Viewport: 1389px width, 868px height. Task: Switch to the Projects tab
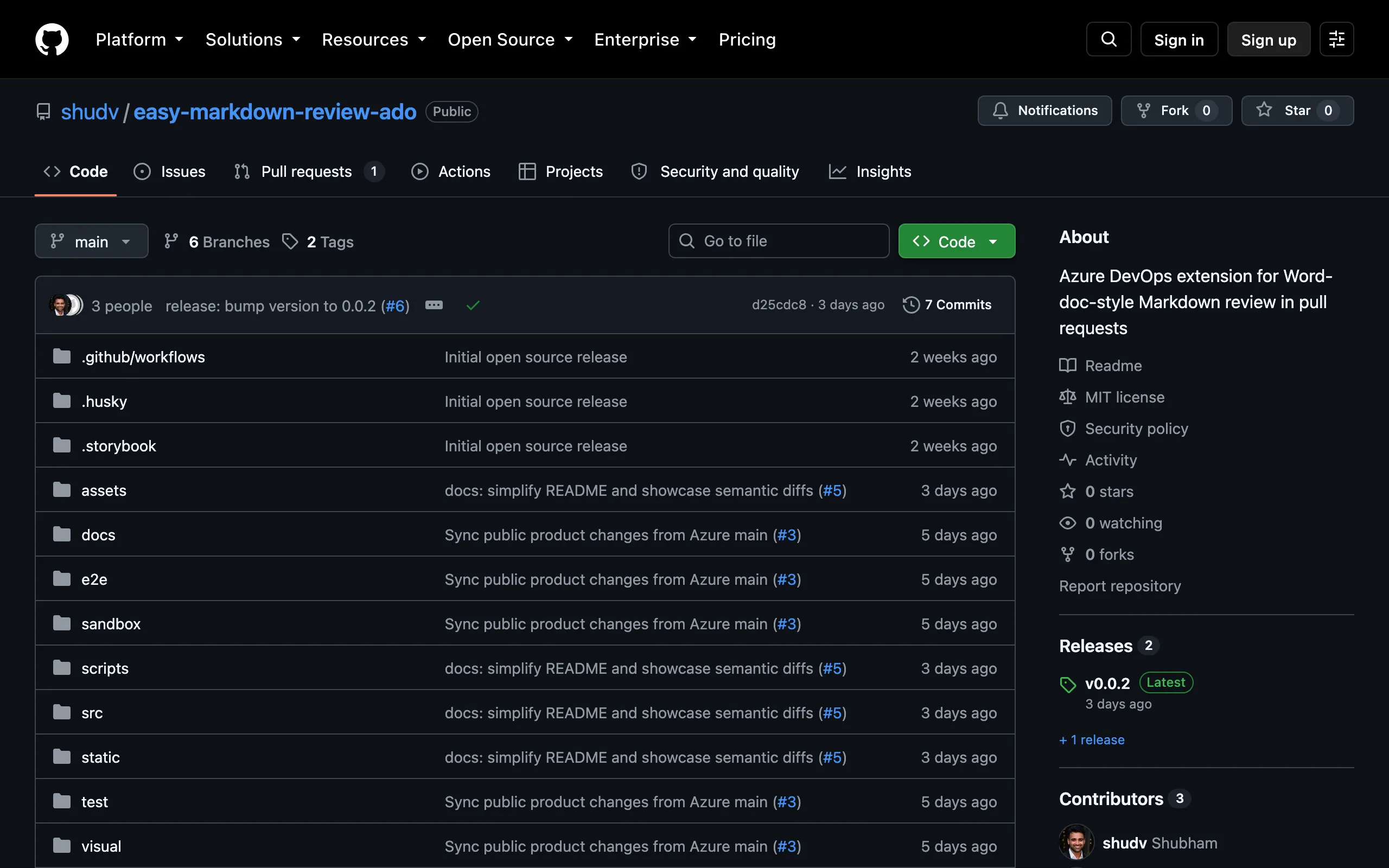point(560,171)
